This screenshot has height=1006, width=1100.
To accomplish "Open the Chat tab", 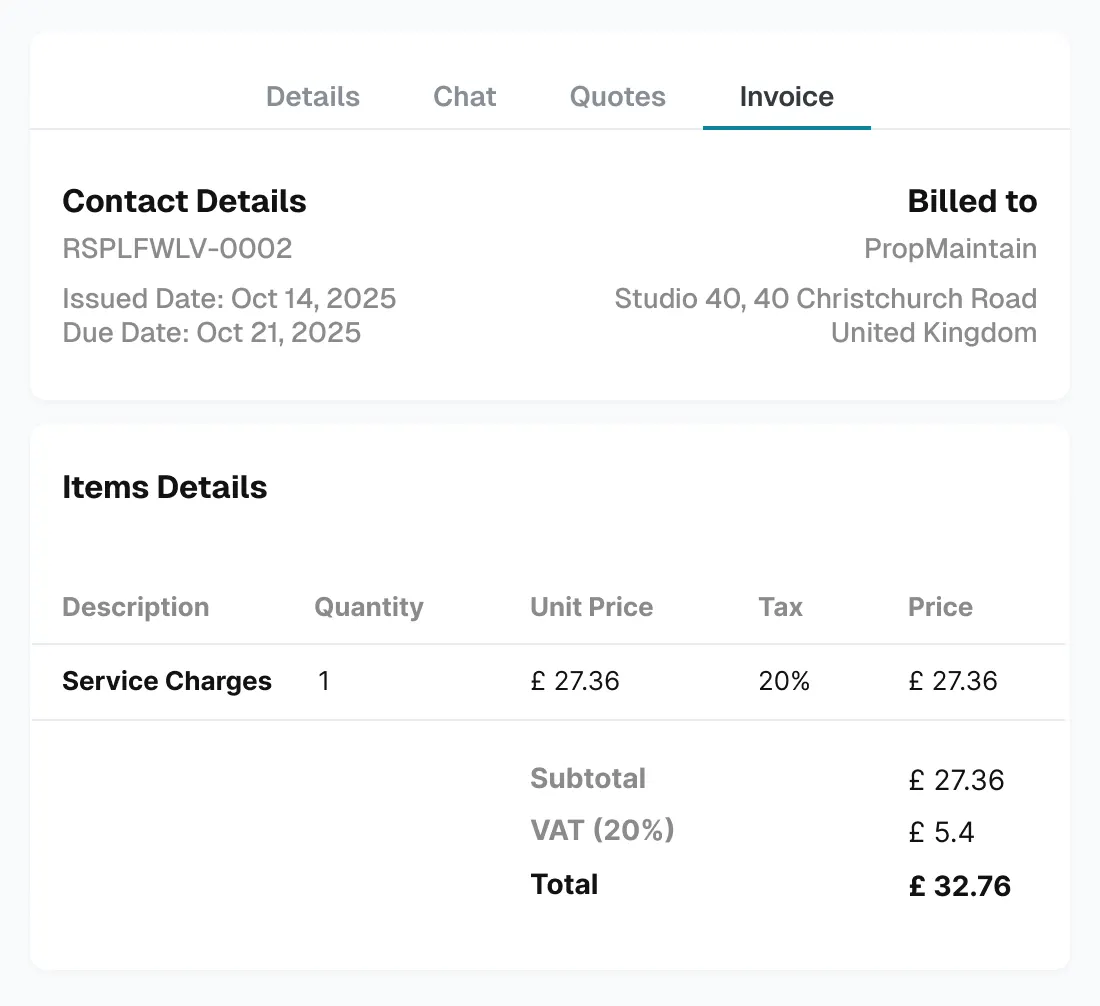I will pos(464,96).
